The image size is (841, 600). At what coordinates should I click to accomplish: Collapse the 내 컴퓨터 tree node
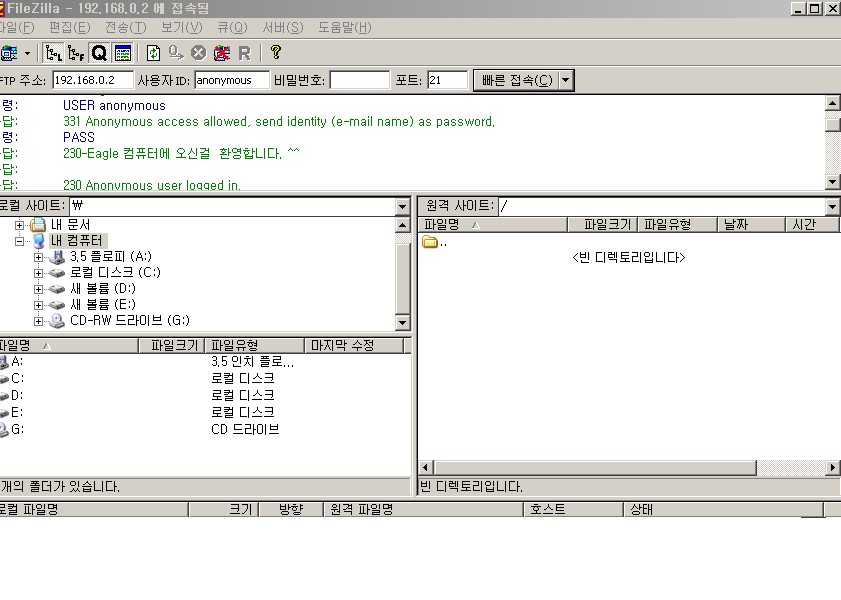click(x=20, y=241)
